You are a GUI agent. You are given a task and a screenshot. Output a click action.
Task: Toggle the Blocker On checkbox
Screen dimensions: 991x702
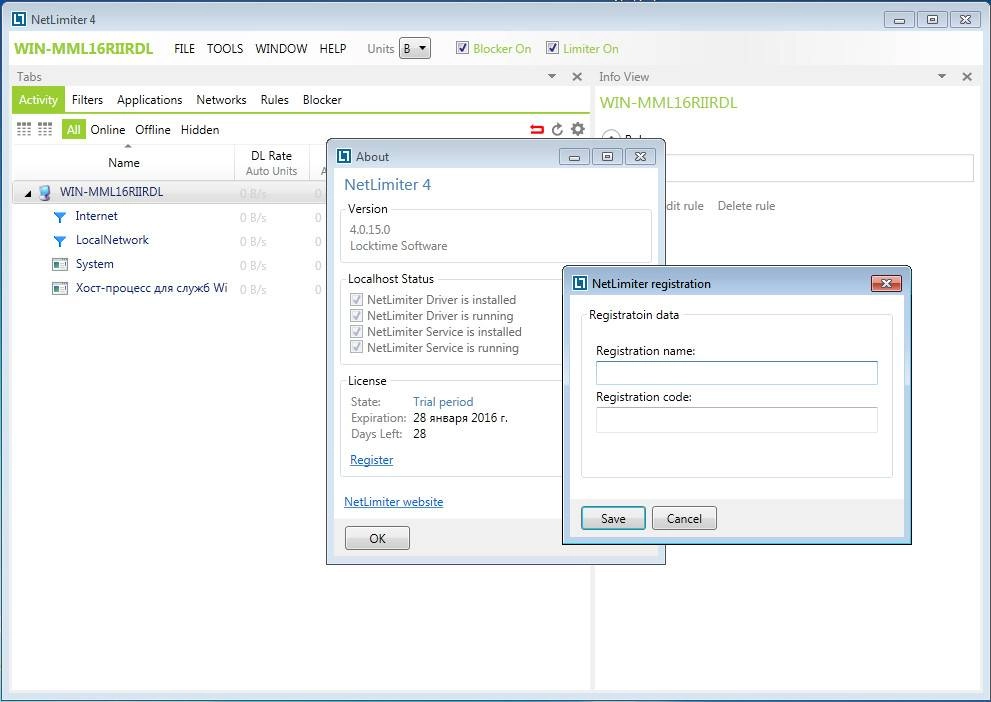tap(462, 48)
